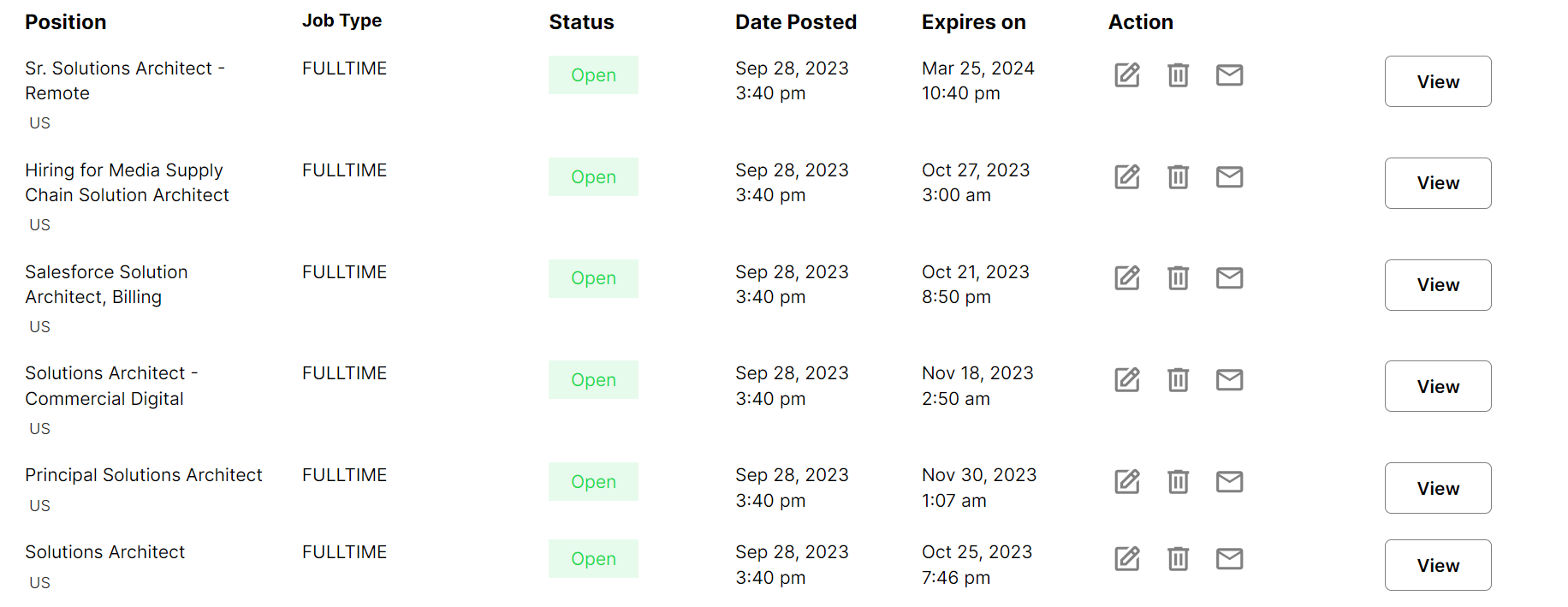Image resolution: width=1568 pixels, height=607 pixels.
Task: Open the Salesforce Solution Architect, Billing position title
Action: [x=106, y=284]
